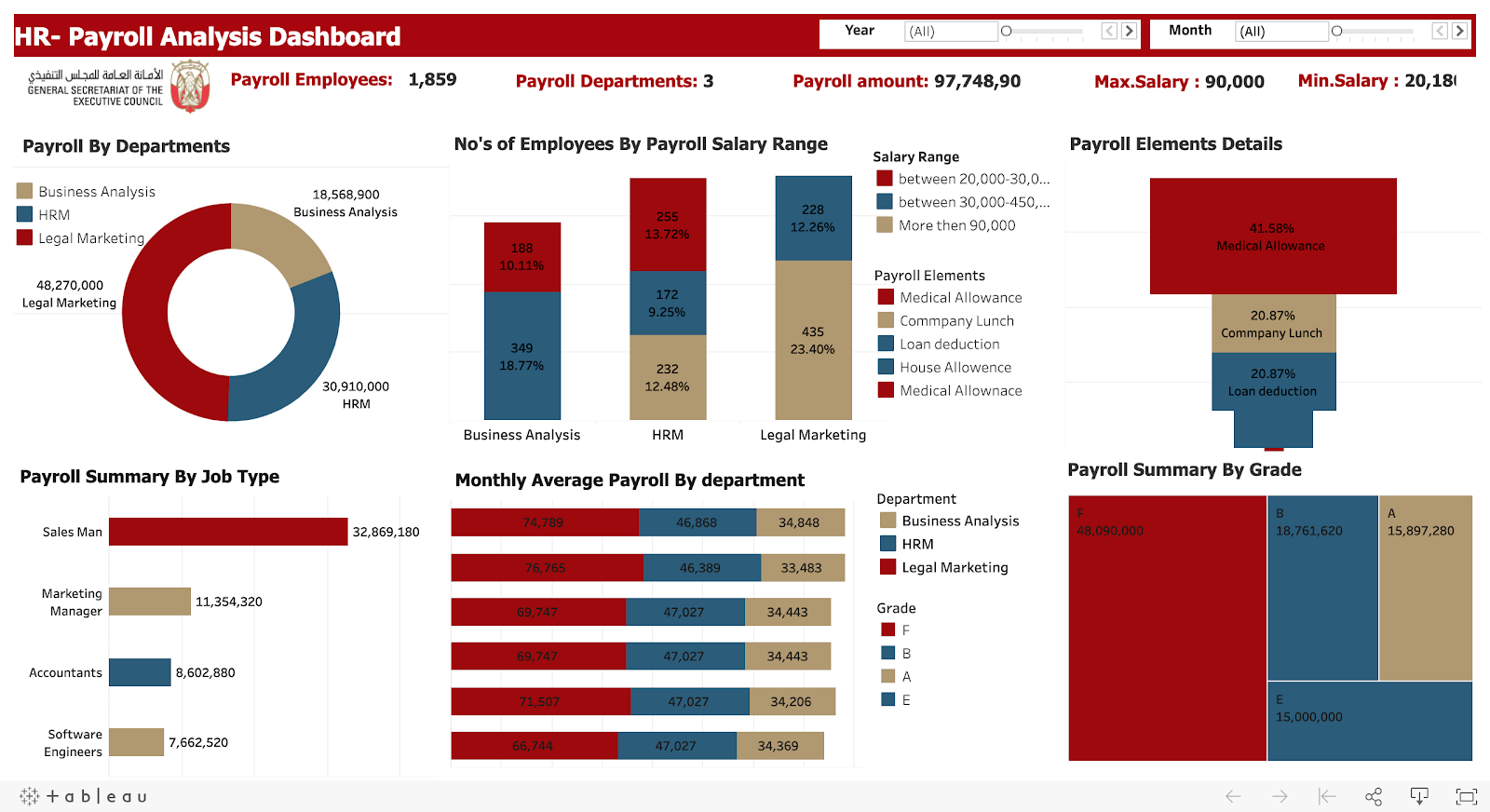Viewport: 1490px width, 812px height.
Task: Select Medical Allowance payroll element swatch
Action: 887,297
